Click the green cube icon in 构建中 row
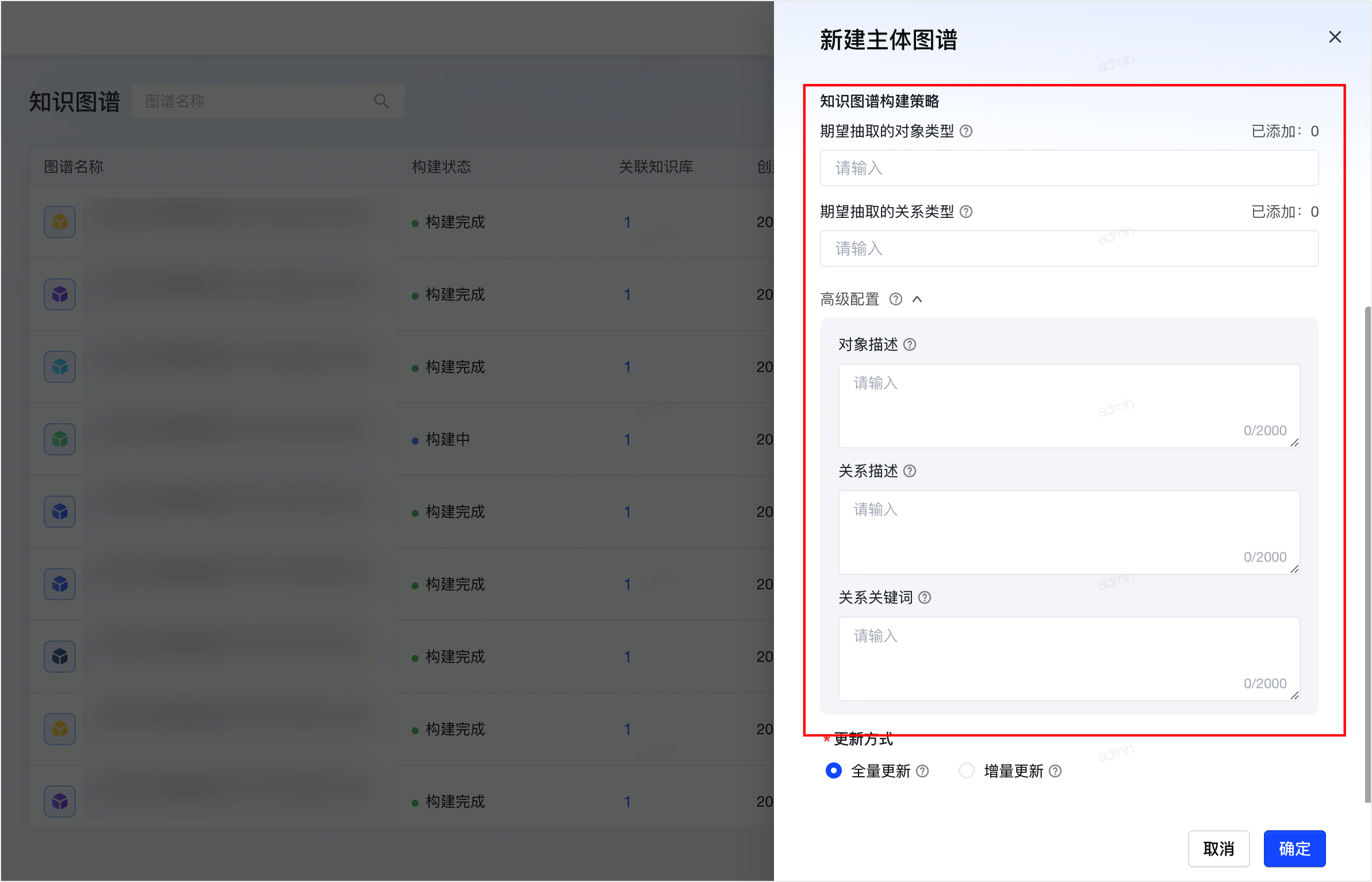This screenshot has width=1372, height=882. pos(60,439)
